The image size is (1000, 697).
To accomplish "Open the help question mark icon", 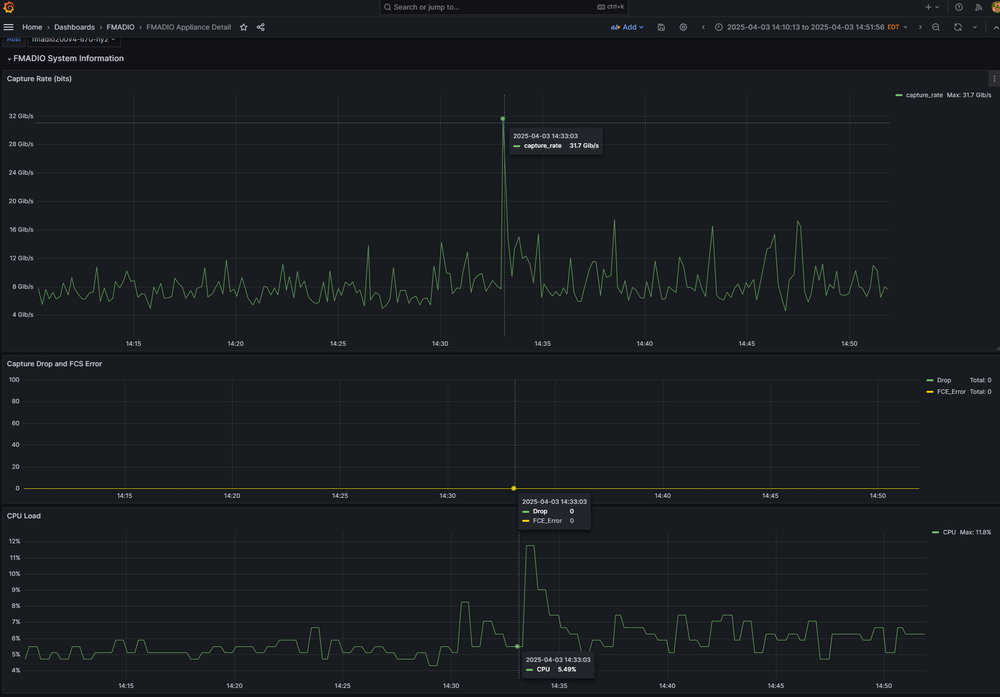I will [x=959, y=7].
